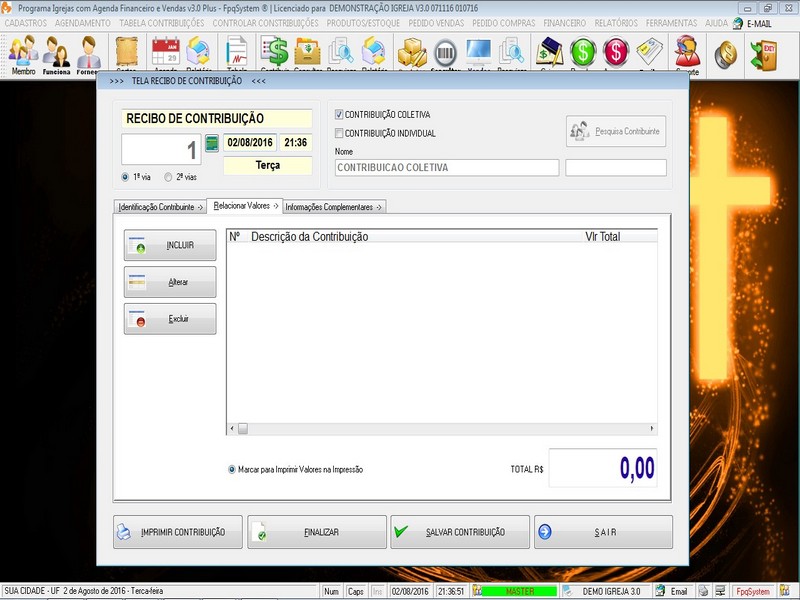Open the products boxes stock icon
Screen dimensions: 800x600
(412, 53)
